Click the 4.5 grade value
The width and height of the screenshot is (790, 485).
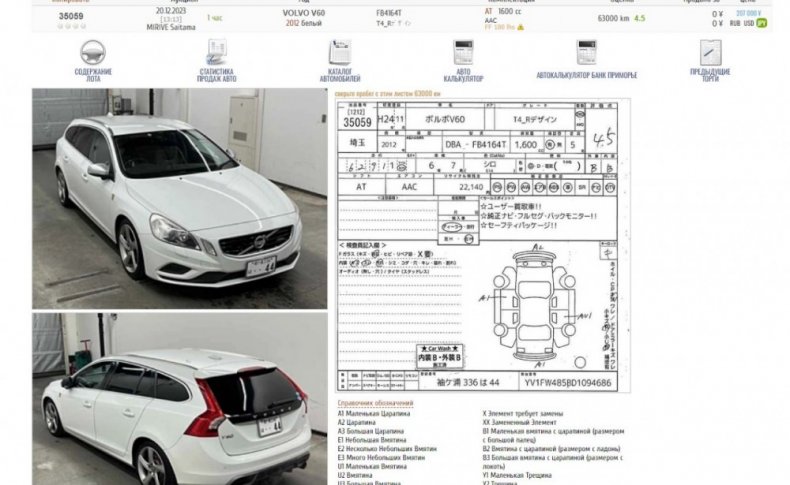pos(639,18)
